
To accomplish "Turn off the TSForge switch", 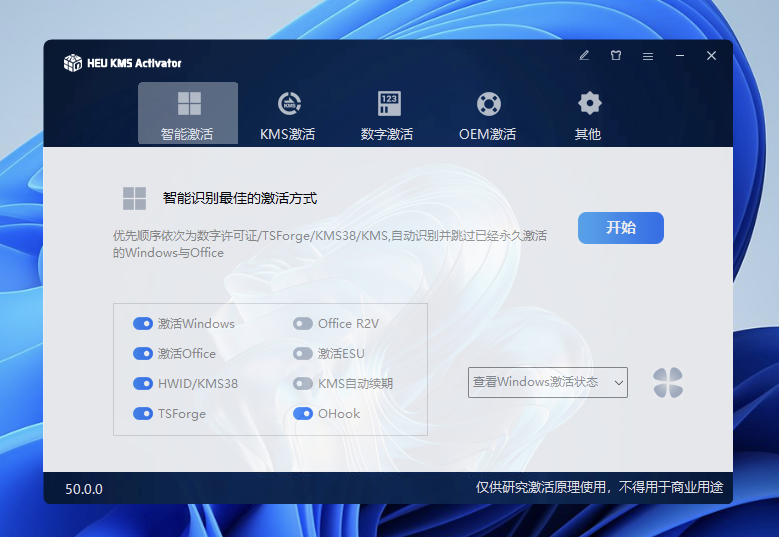I will 143,413.
